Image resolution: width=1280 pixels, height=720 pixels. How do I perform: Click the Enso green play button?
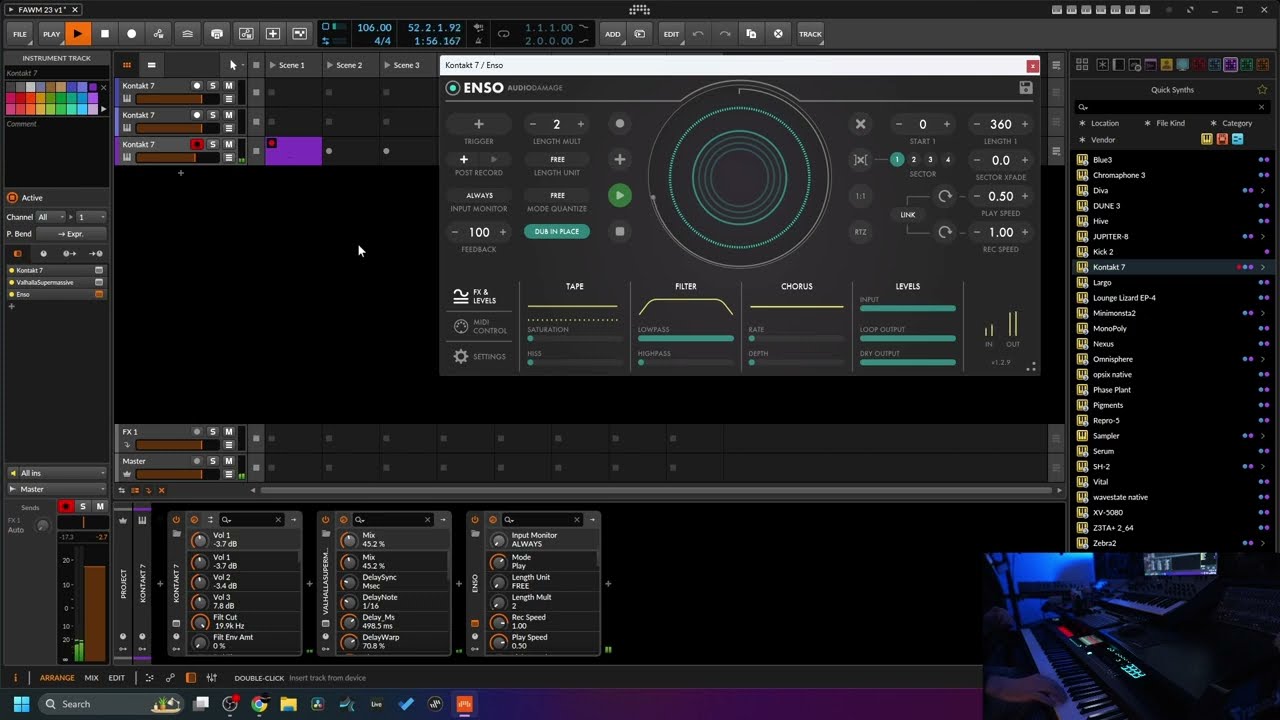[x=620, y=196]
